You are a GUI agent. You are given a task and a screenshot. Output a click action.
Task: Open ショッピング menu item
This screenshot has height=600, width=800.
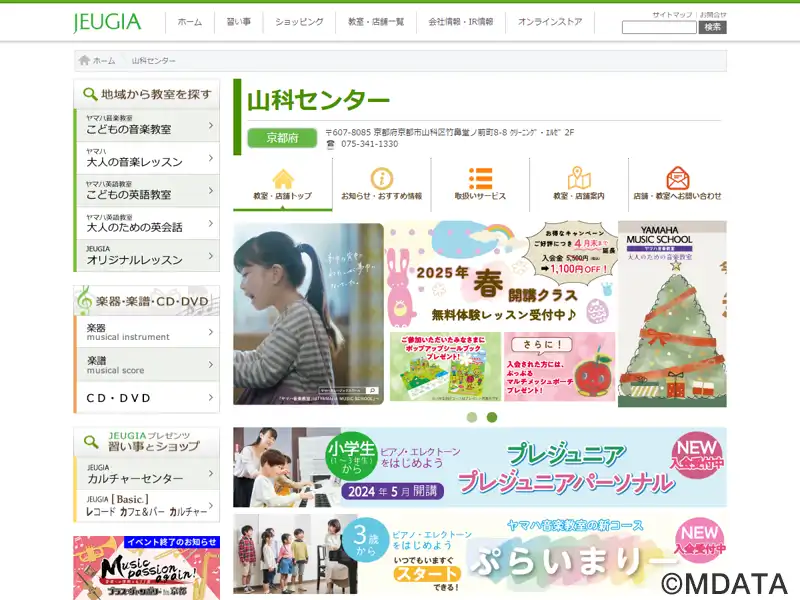[299, 22]
